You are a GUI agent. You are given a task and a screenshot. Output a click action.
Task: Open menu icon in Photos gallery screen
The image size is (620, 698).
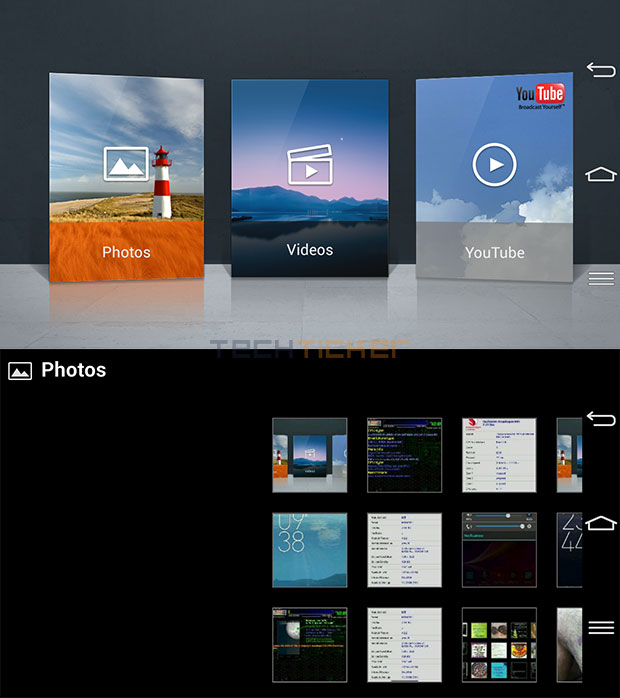point(601,628)
